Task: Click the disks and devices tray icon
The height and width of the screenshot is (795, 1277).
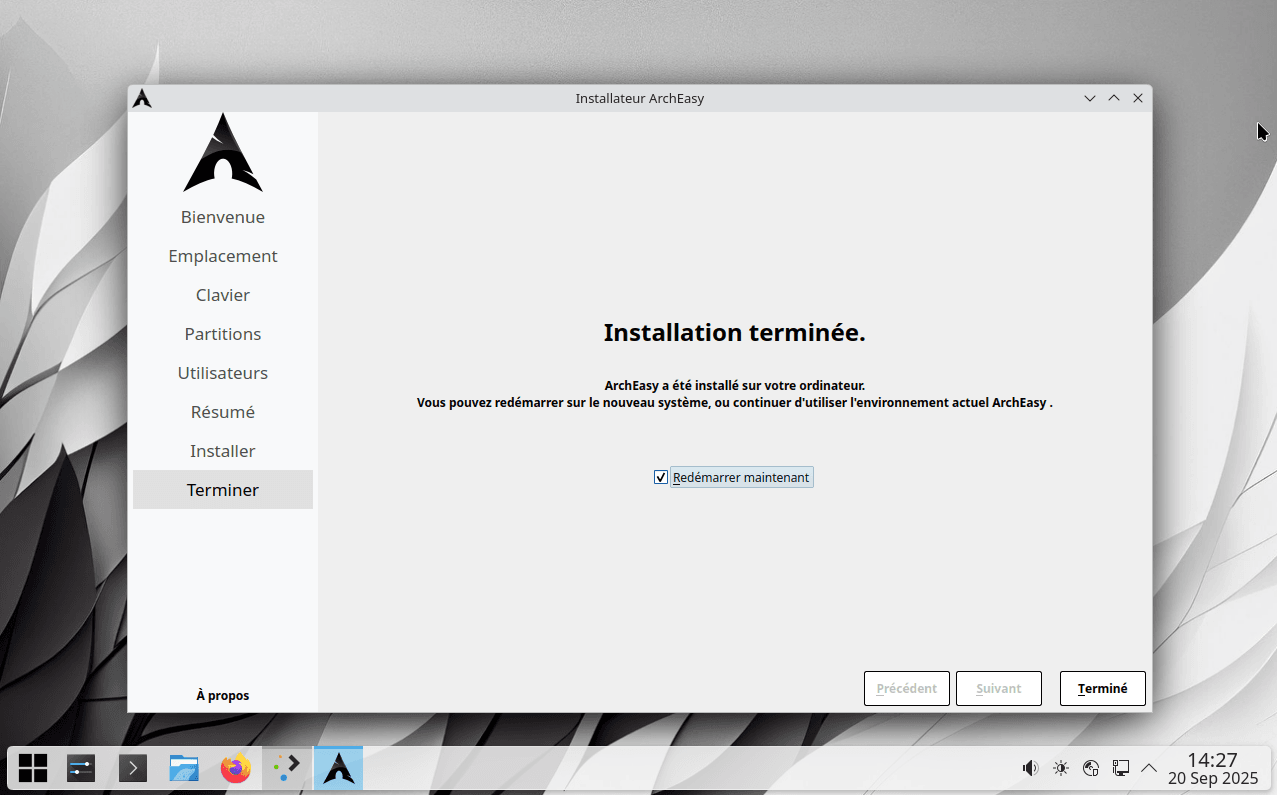Action: [1091, 768]
